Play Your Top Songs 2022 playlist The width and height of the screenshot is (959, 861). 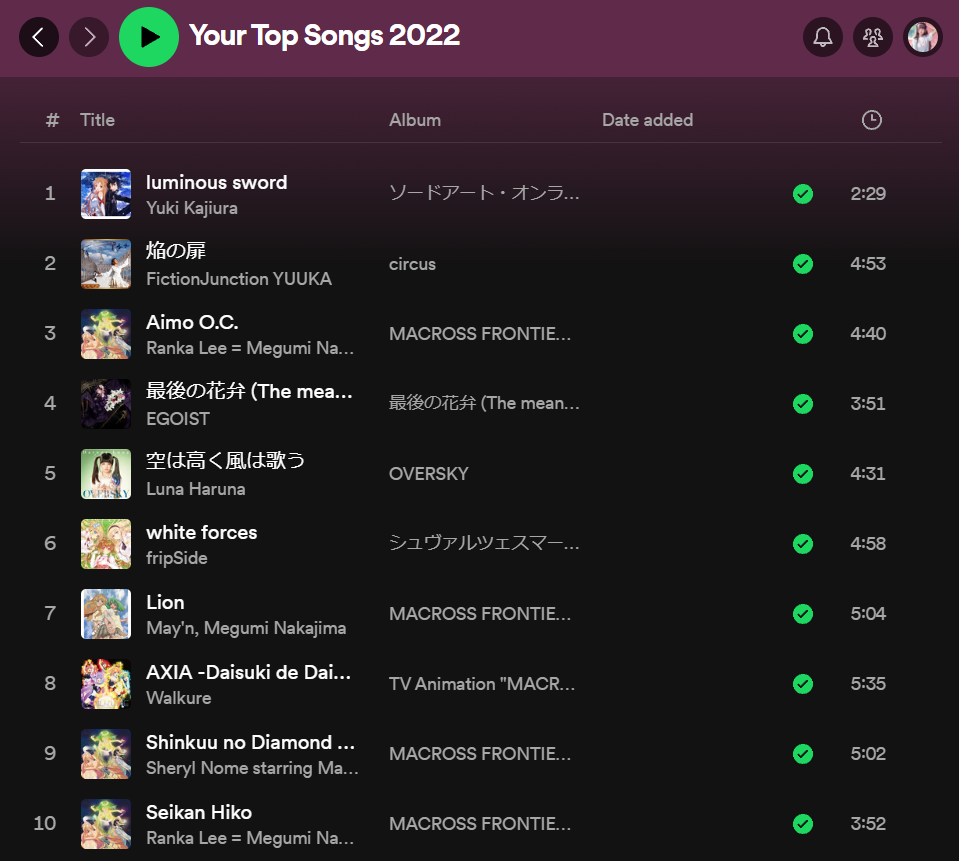click(149, 37)
